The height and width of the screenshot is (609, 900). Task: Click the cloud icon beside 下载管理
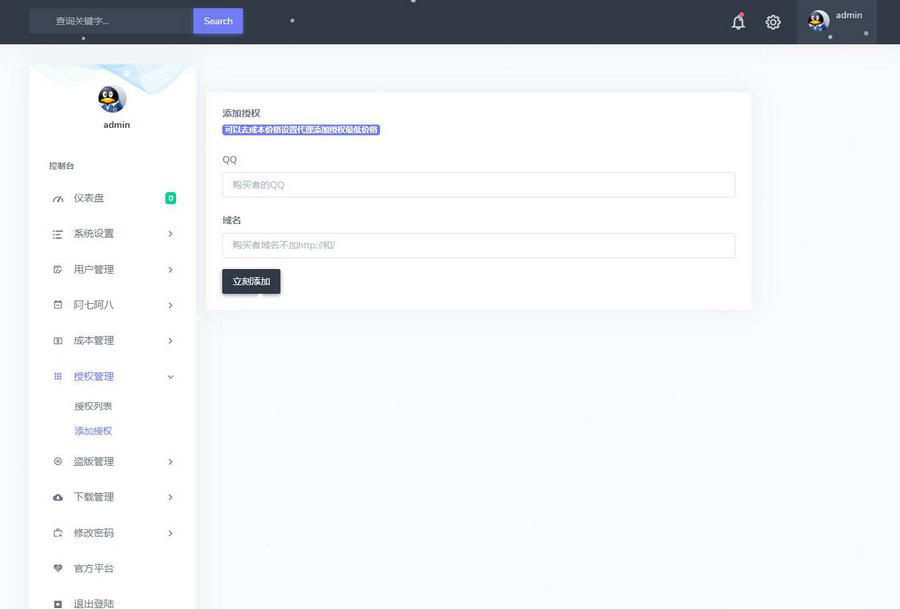coord(58,498)
